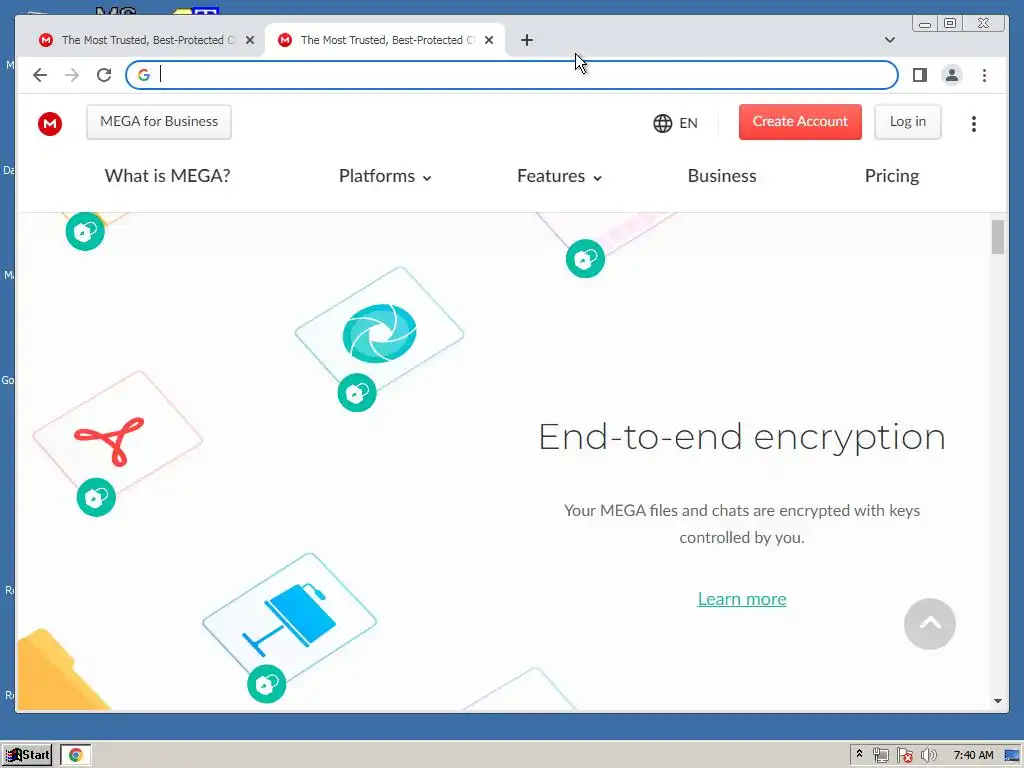Open What is MEGA? page

coord(167,176)
